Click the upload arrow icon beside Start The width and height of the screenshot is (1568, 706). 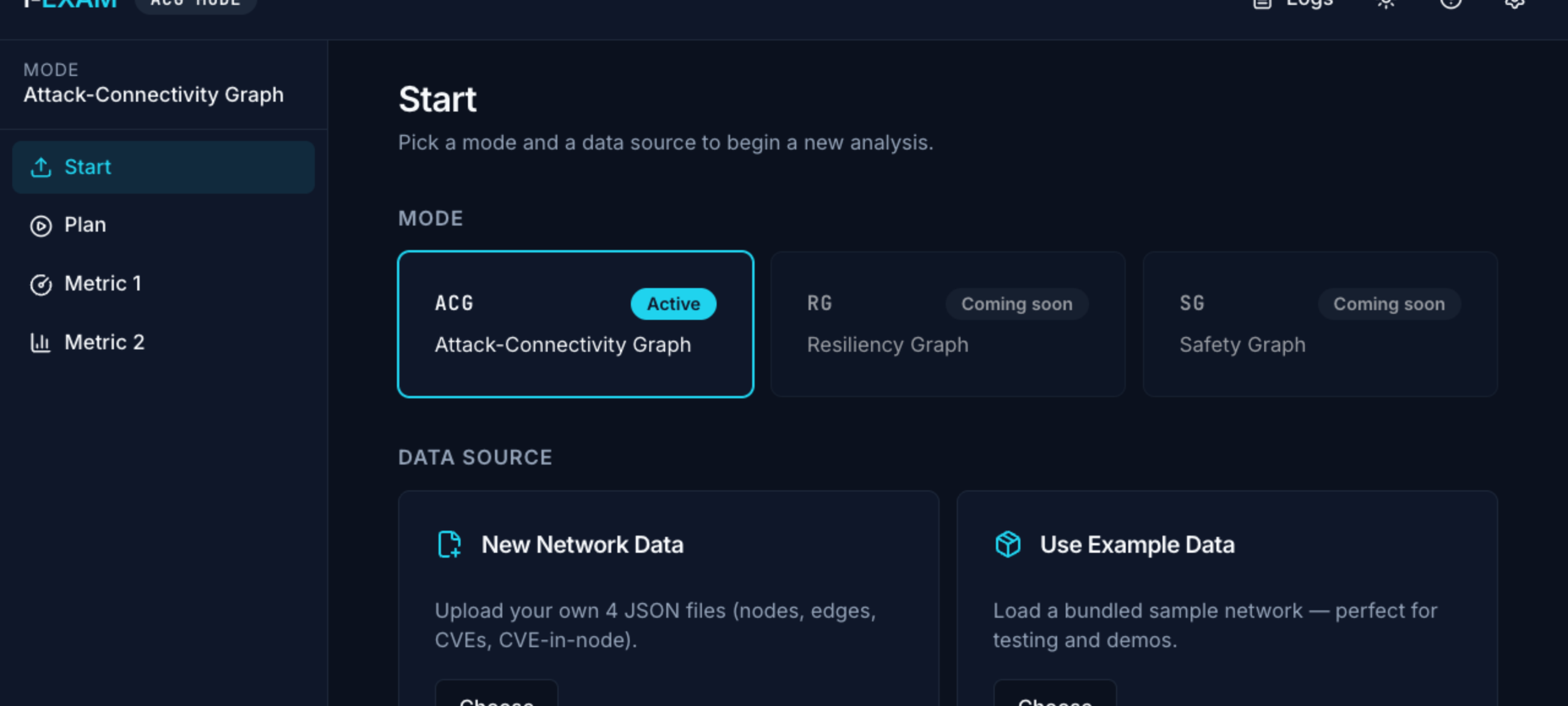click(x=41, y=167)
